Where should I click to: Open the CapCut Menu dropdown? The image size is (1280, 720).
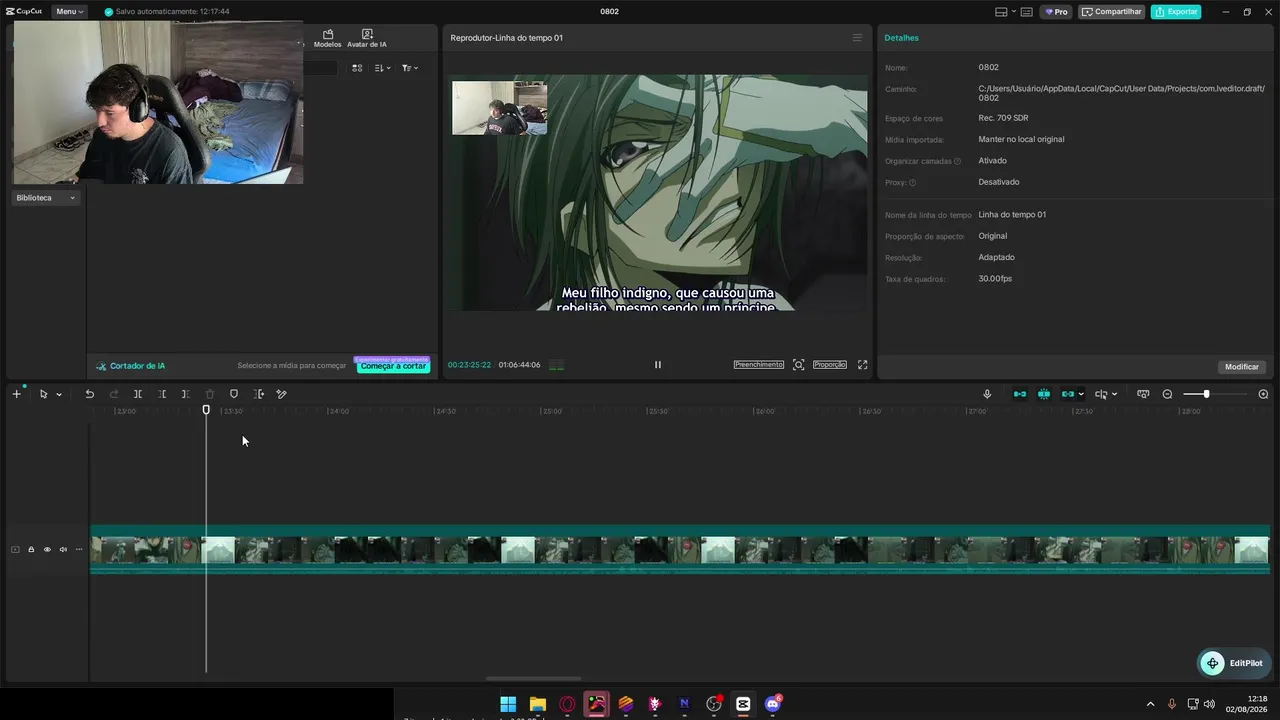pos(69,12)
